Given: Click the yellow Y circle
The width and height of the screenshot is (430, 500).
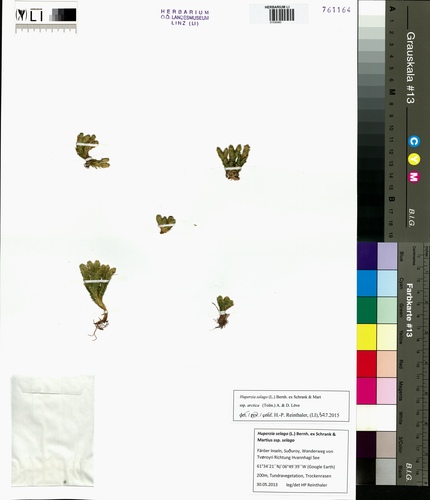Looking at the screenshot, I should point(414,159).
